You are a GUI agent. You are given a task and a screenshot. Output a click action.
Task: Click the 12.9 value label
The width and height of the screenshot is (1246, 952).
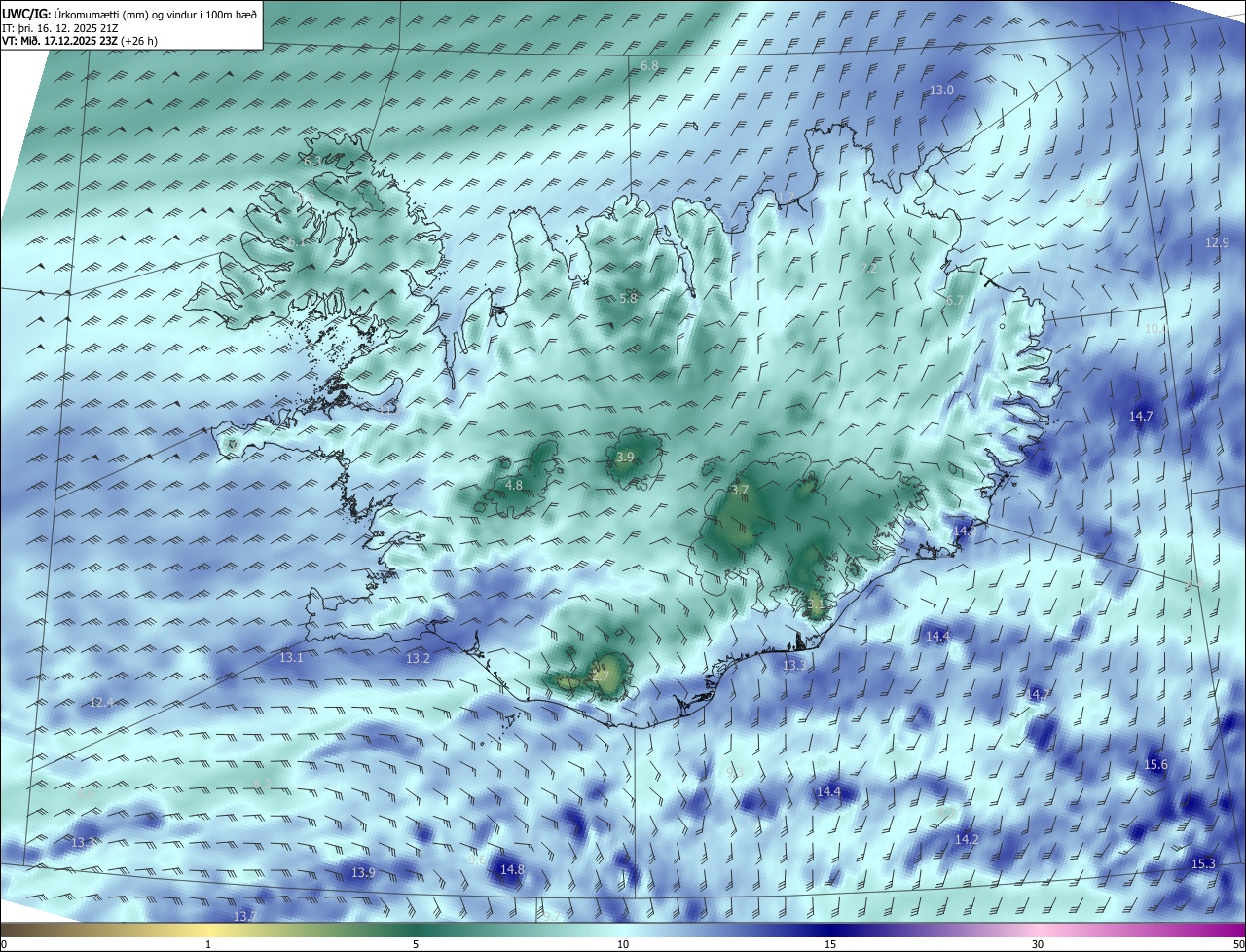[1217, 242]
